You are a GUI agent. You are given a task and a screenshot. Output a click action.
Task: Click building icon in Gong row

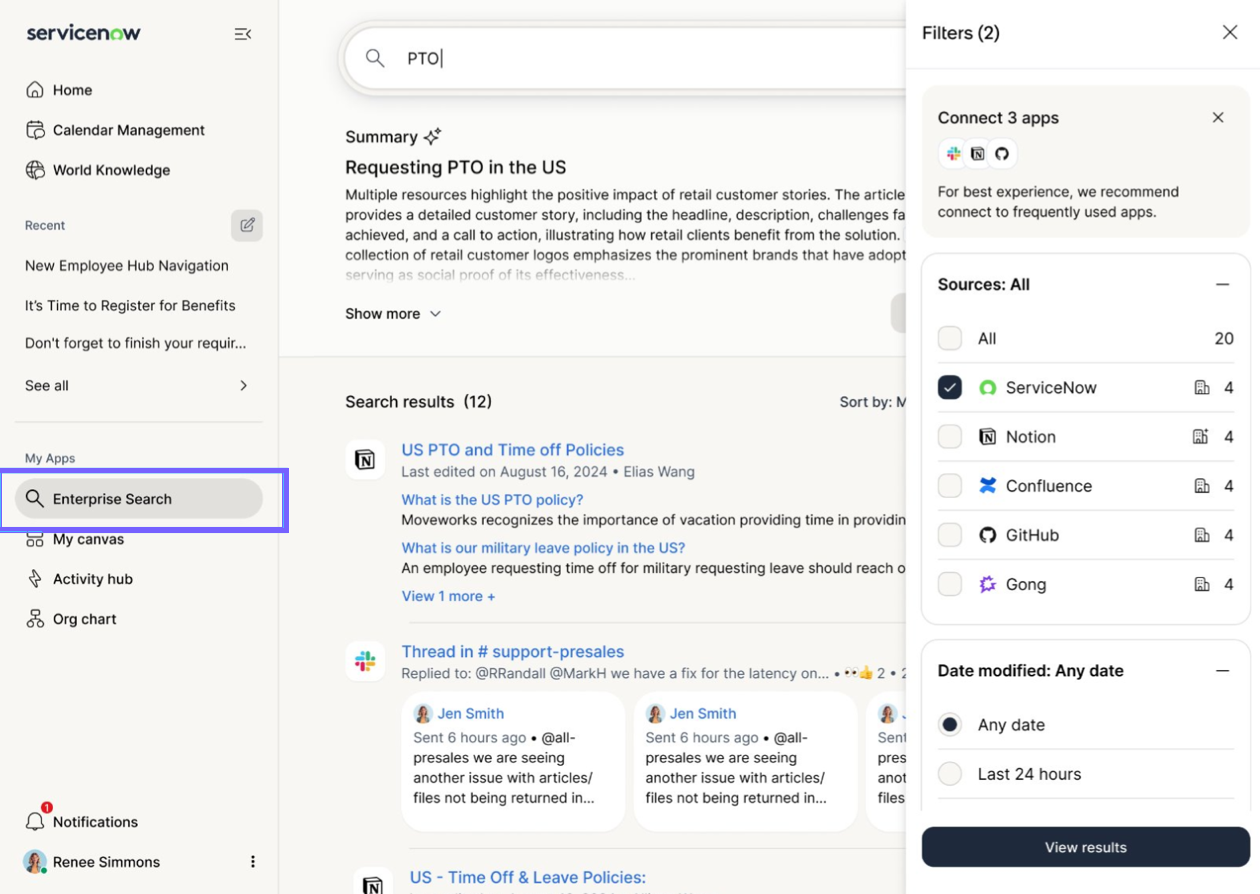coord(1202,584)
